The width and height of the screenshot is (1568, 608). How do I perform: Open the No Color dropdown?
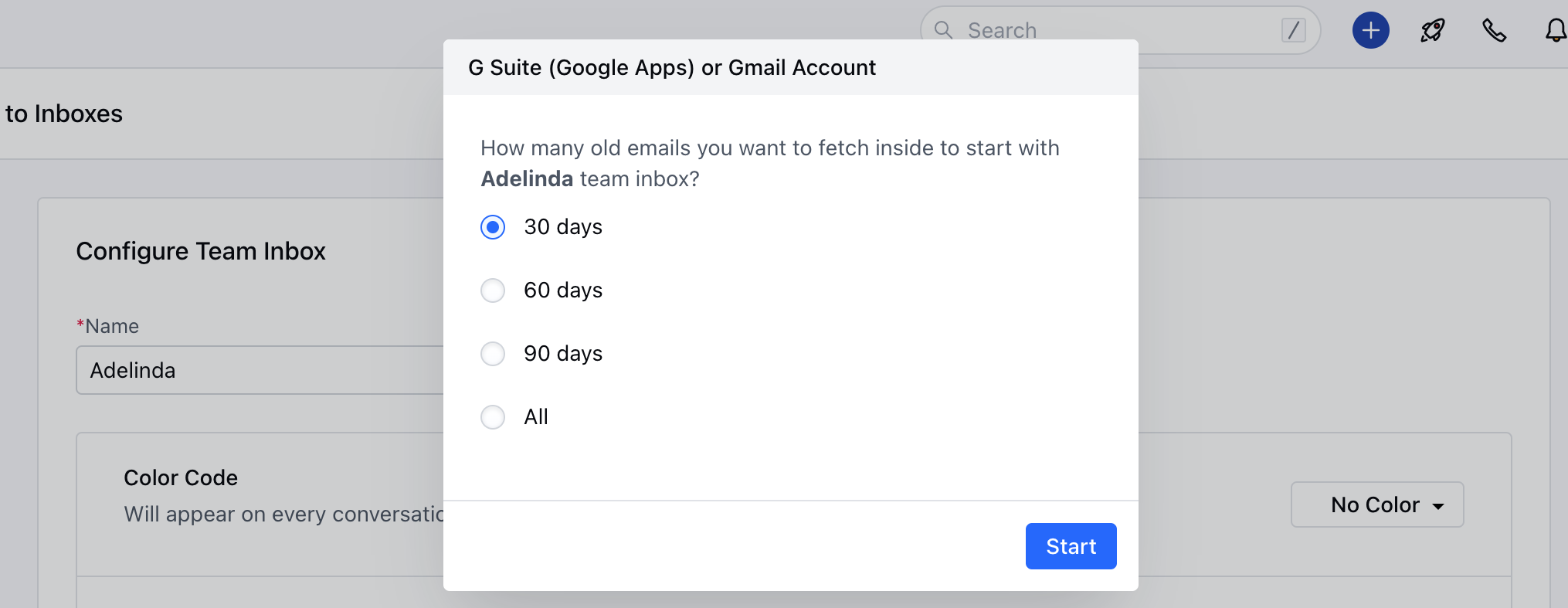click(x=1376, y=504)
